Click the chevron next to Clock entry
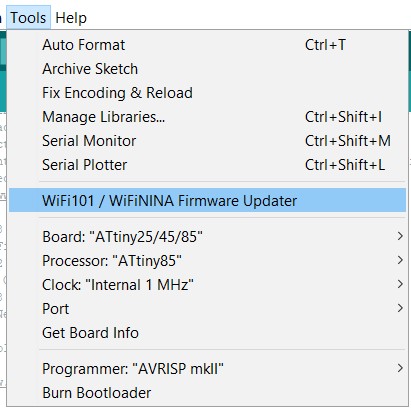 coord(400,284)
